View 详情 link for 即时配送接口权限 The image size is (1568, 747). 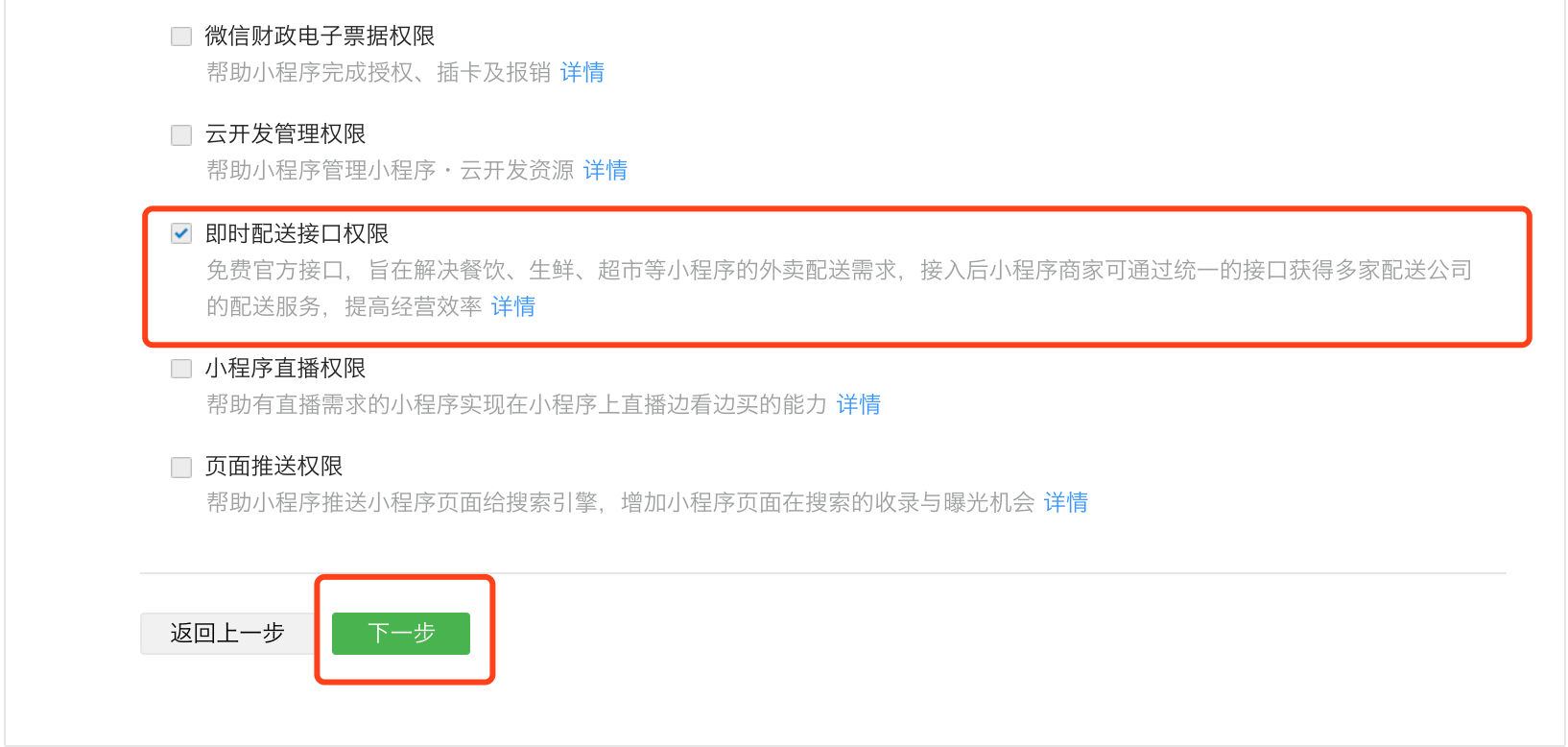click(x=513, y=306)
